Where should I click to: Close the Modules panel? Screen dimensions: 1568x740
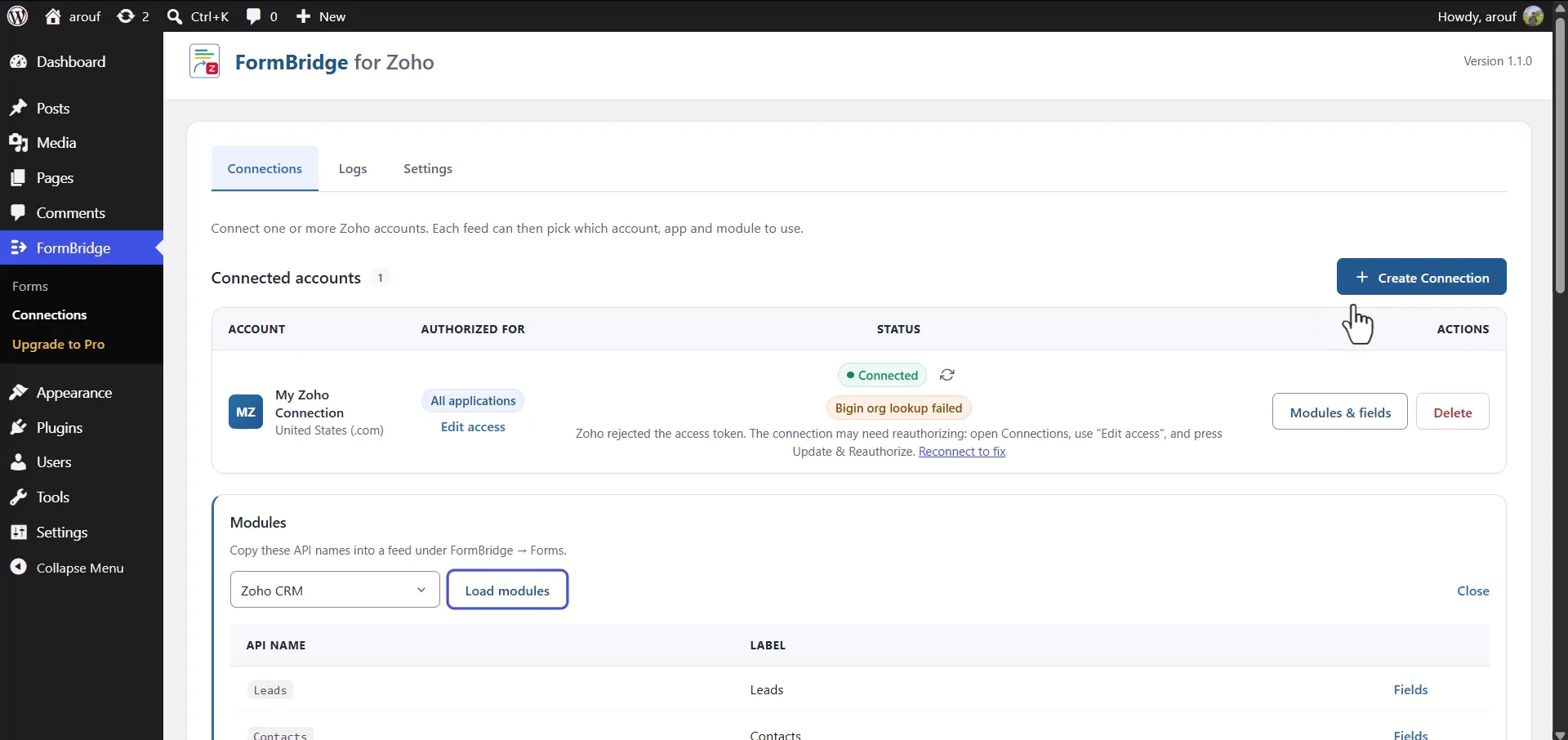point(1473,591)
